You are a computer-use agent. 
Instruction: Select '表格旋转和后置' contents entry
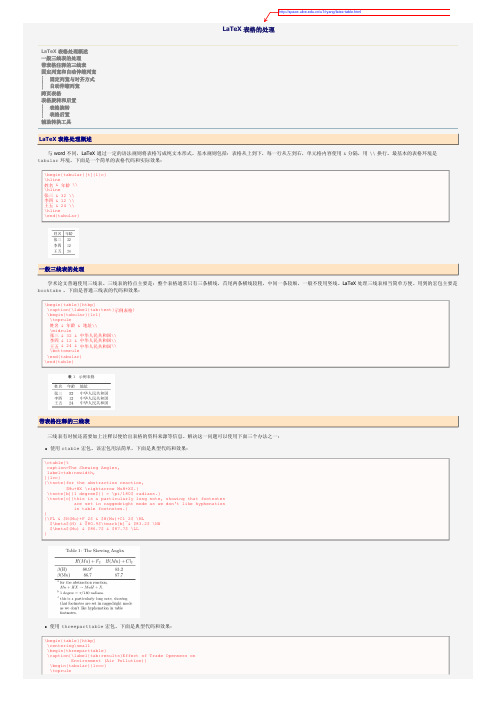pos(59,100)
